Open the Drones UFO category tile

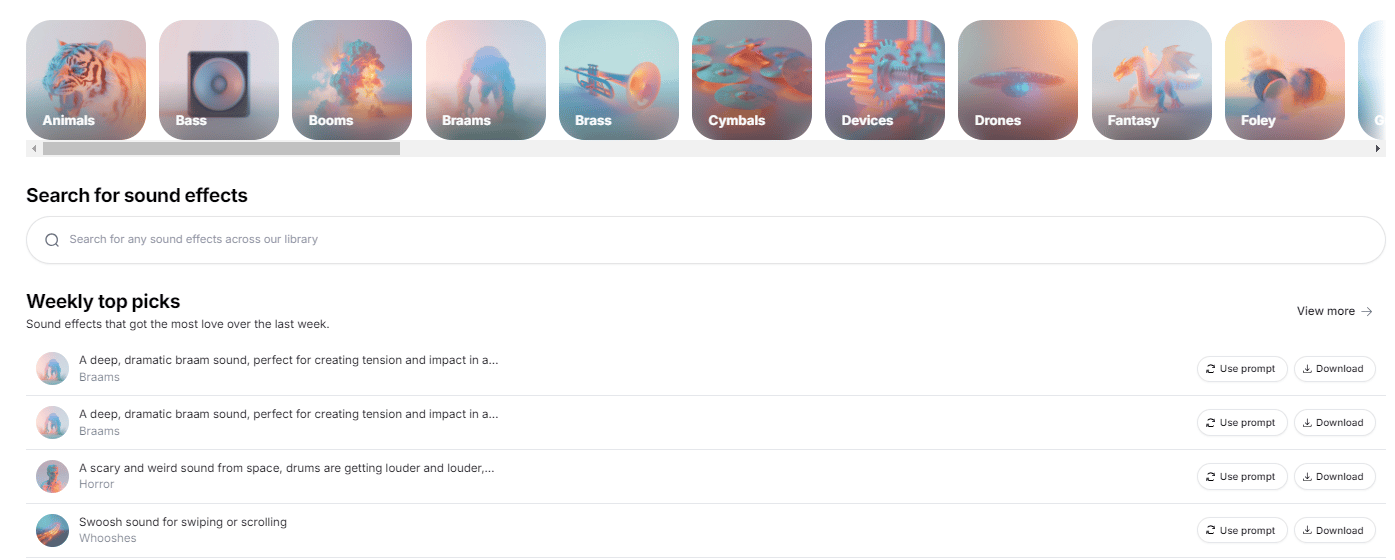[1018, 80]
